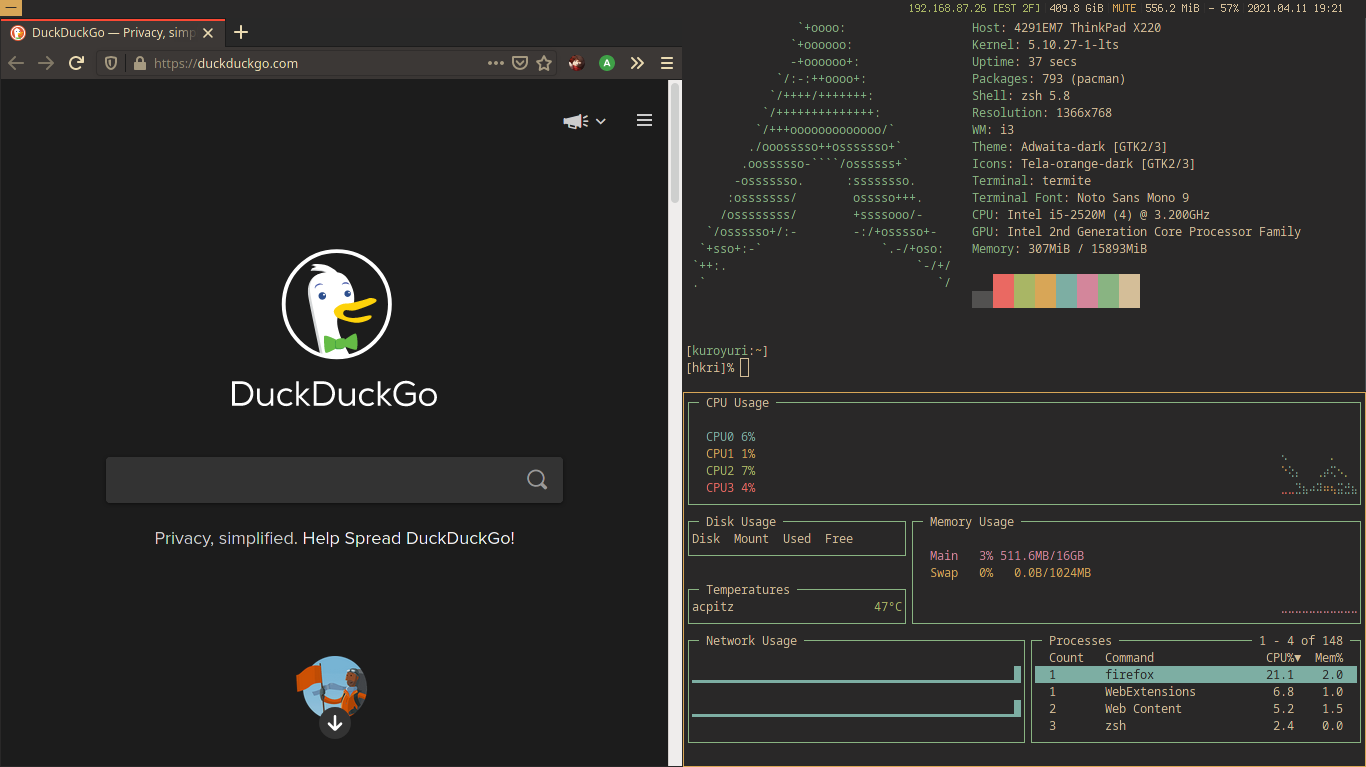Go back in Firefox history
The width and height of the screenshot is (1366, 767).
point(16,63)
